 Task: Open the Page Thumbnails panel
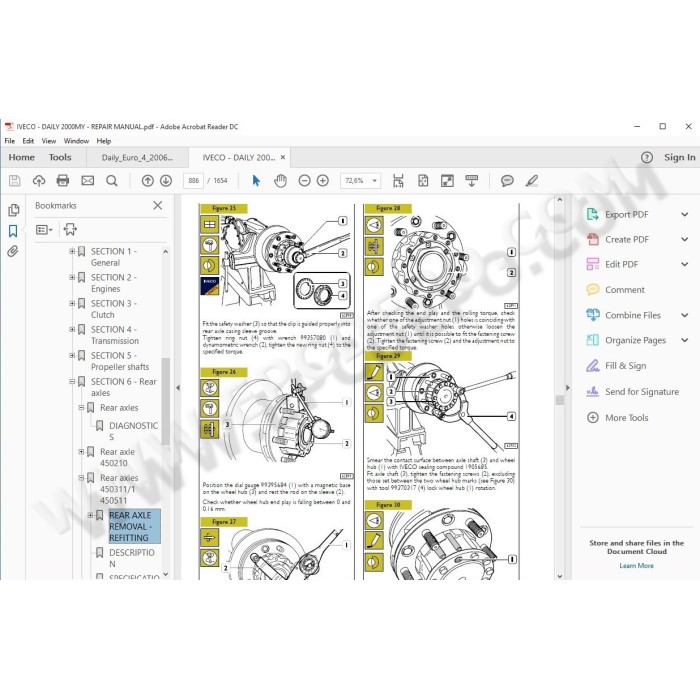(x=13, y=210)
